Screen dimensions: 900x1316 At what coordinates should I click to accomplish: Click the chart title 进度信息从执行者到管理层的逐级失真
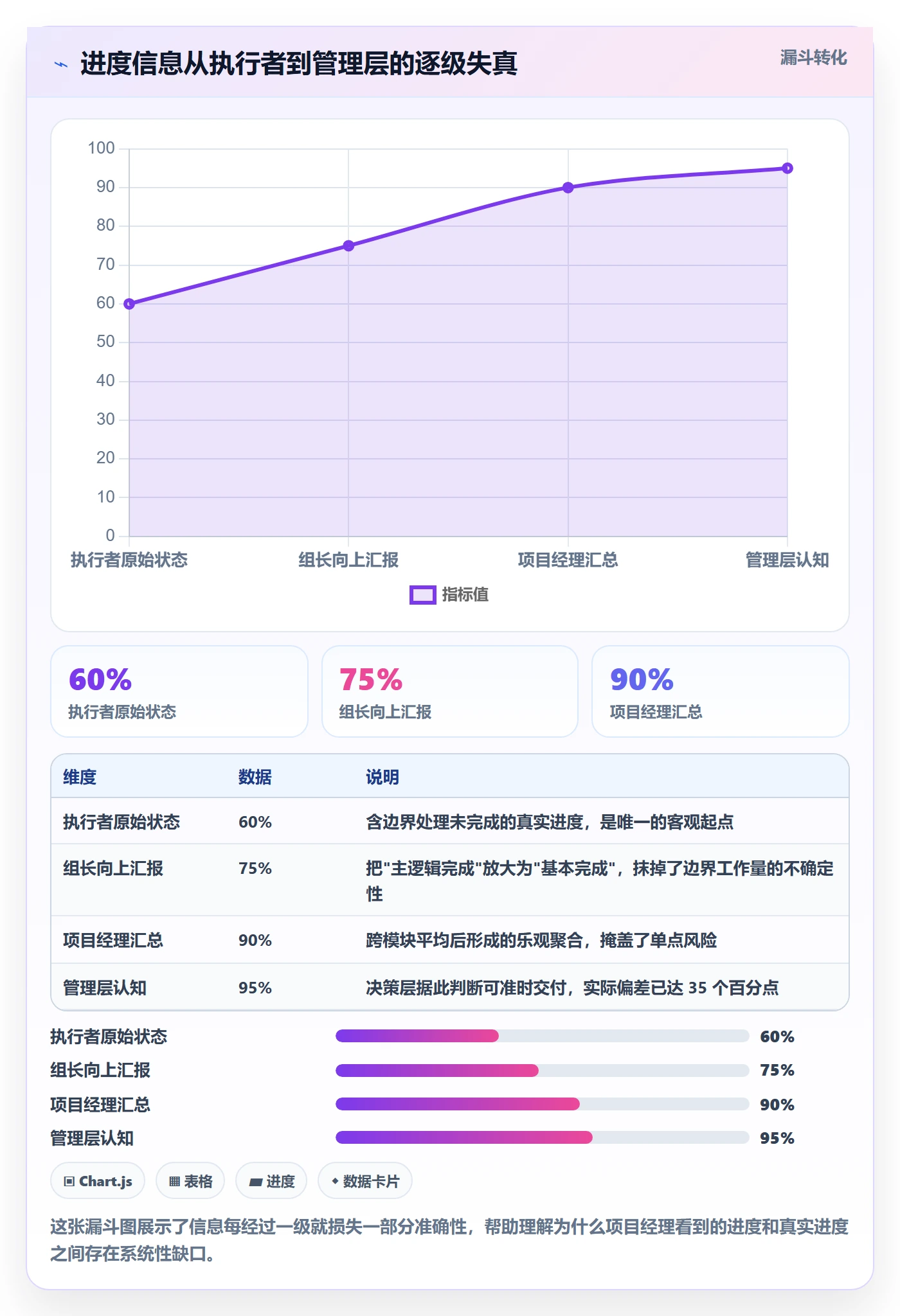point(299,64)
